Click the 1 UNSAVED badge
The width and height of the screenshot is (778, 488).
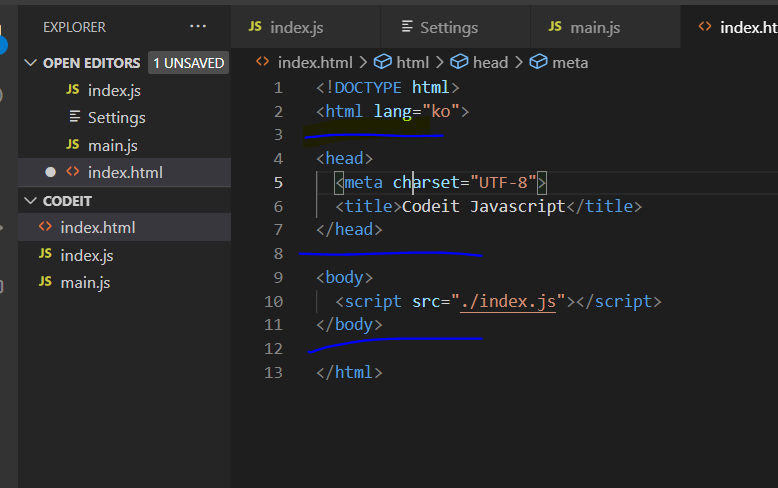[x=188, y=63]
